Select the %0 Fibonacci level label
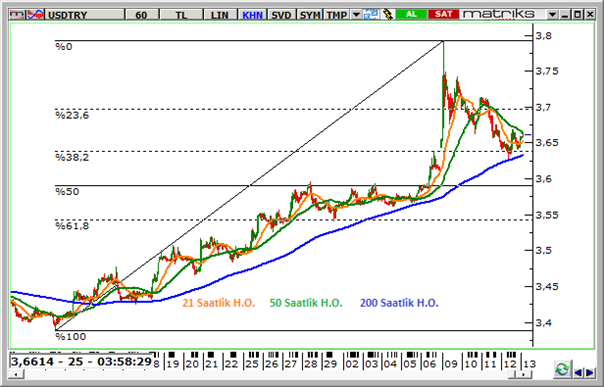Image resolution: width=604 pixels, height=387 pixels. click(64, 47)
